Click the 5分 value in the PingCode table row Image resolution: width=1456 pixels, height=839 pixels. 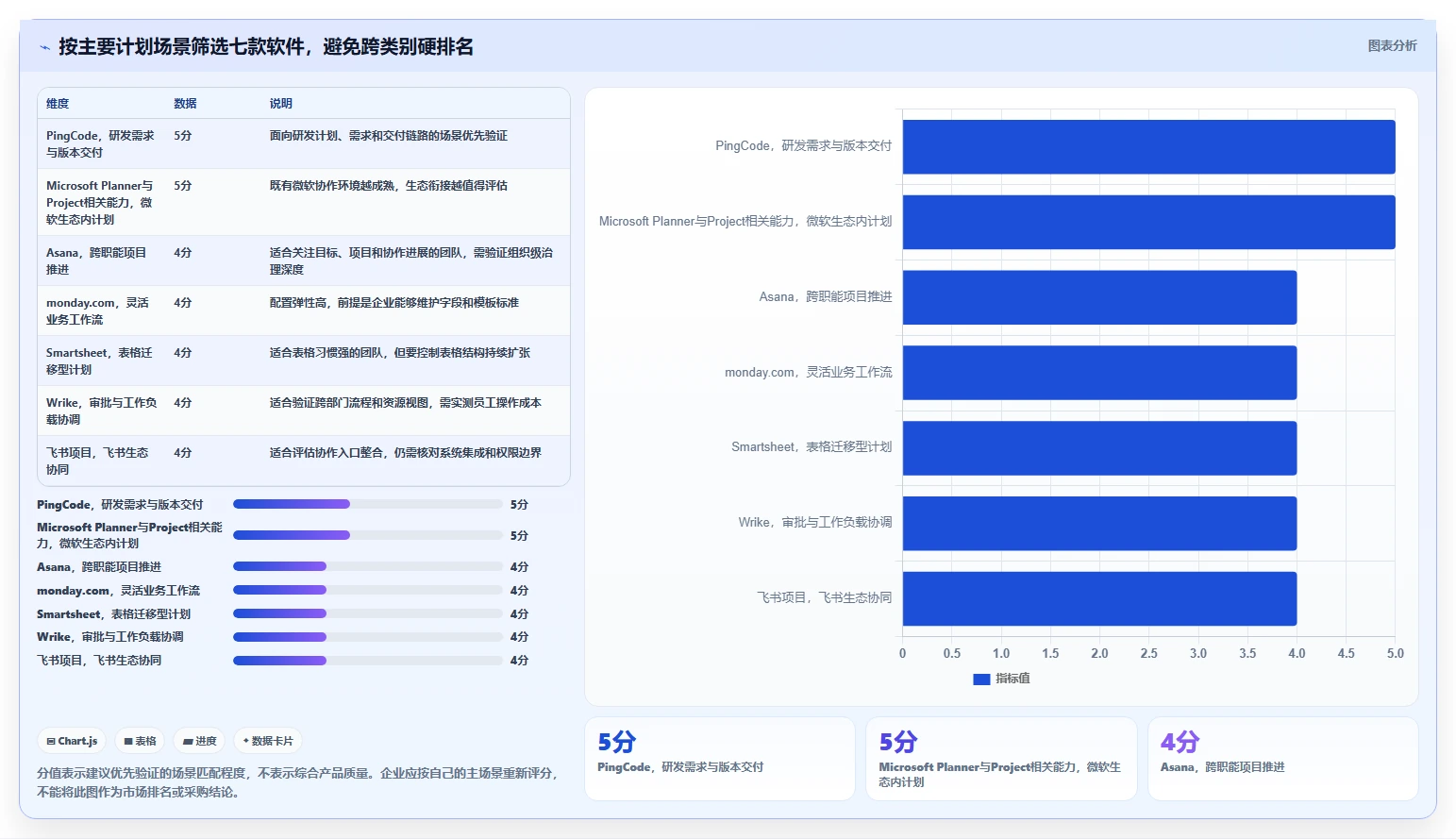click(x=183, y=136)
